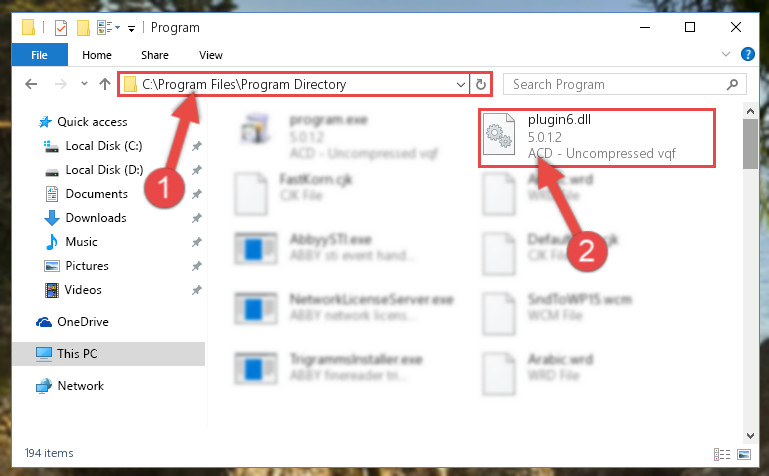Click the plugin6.dll gear file icon
This screenshot has width=769, height=476.
(x=499, y=134)
